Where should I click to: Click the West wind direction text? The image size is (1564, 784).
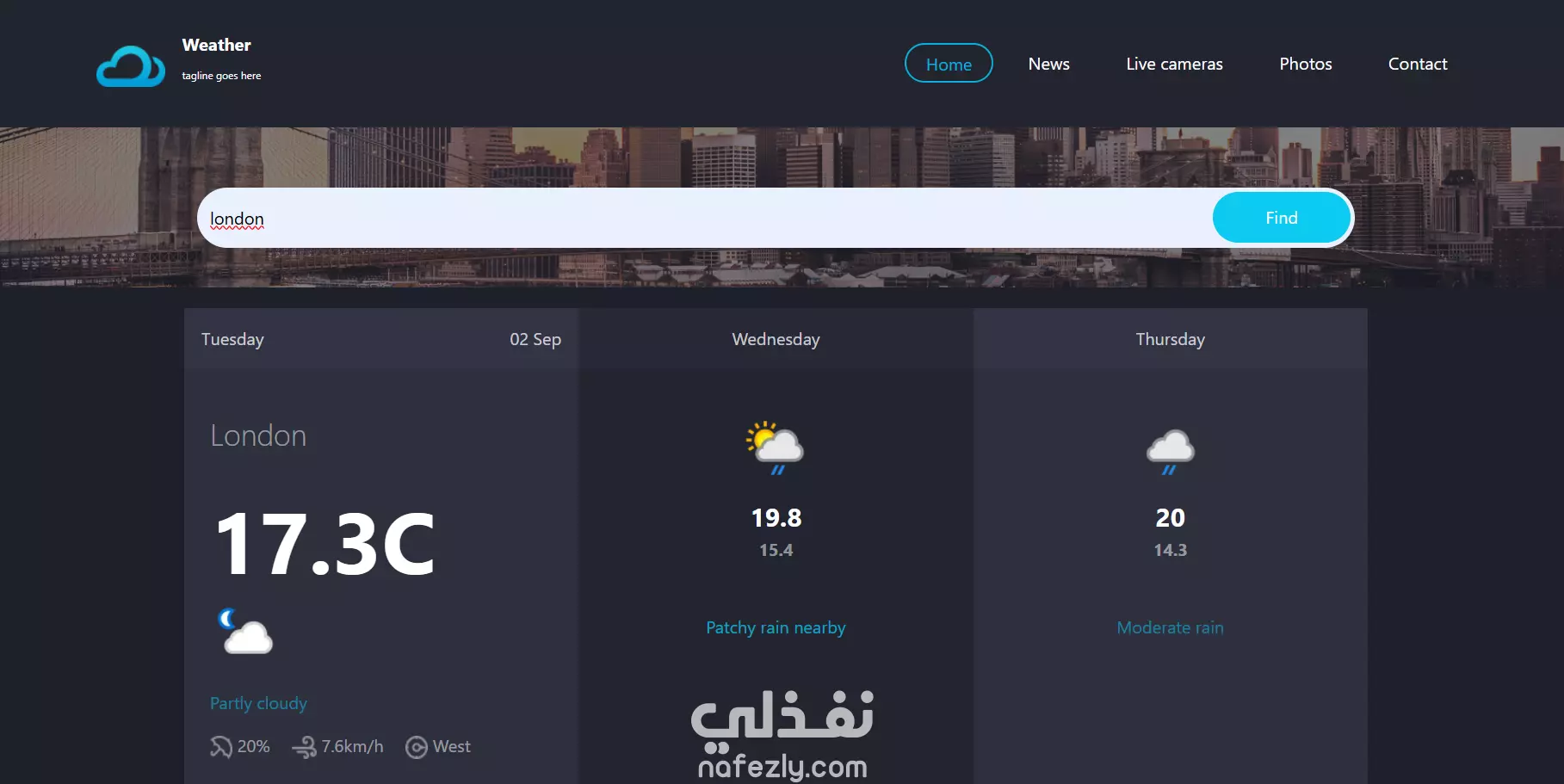[x=451, y=746]
